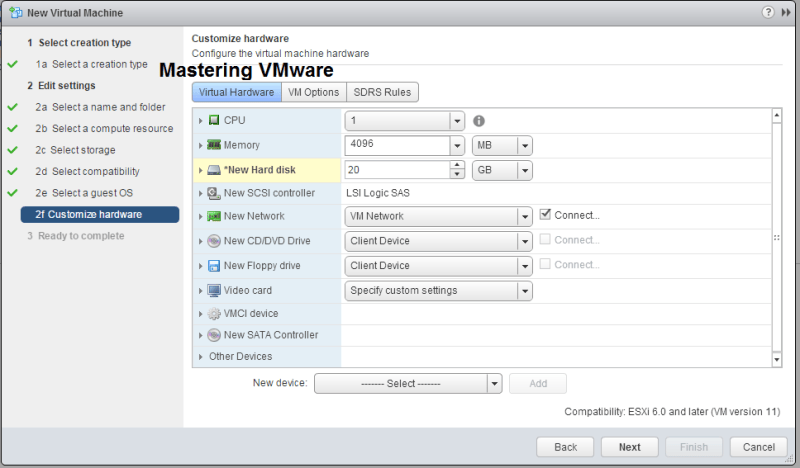Image resolution: width=800 pixels, height=468 pixels.
Task: Click the double-arrow collapse icon in title bar
Action: click(x=786, y=12)
